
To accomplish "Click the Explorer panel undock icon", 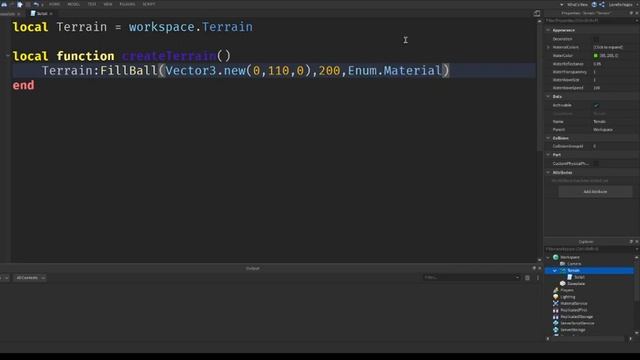I will (631, 242).
